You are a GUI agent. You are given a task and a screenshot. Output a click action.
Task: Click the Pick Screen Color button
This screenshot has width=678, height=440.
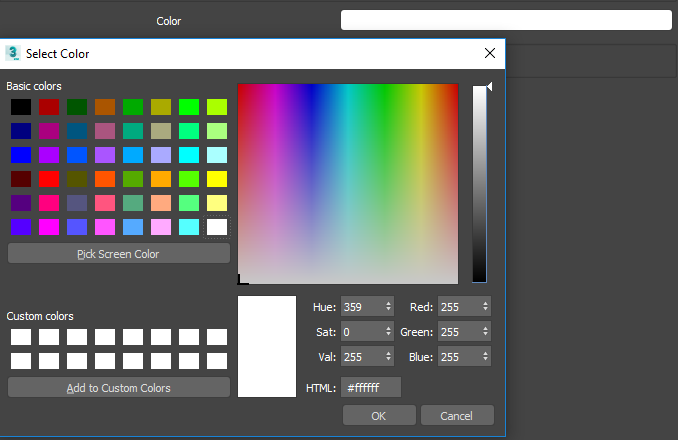coord(118,254)
